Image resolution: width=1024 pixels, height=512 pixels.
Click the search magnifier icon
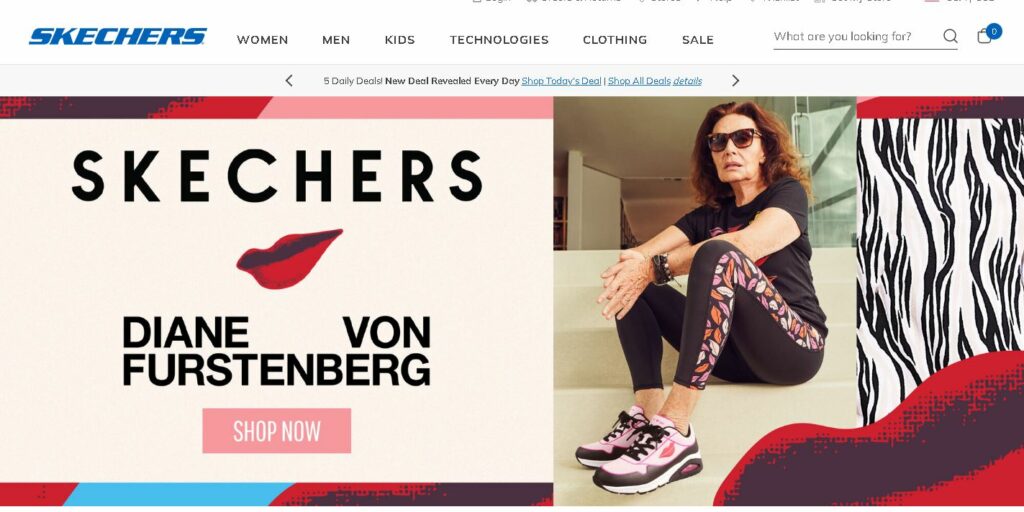[950, 36]
